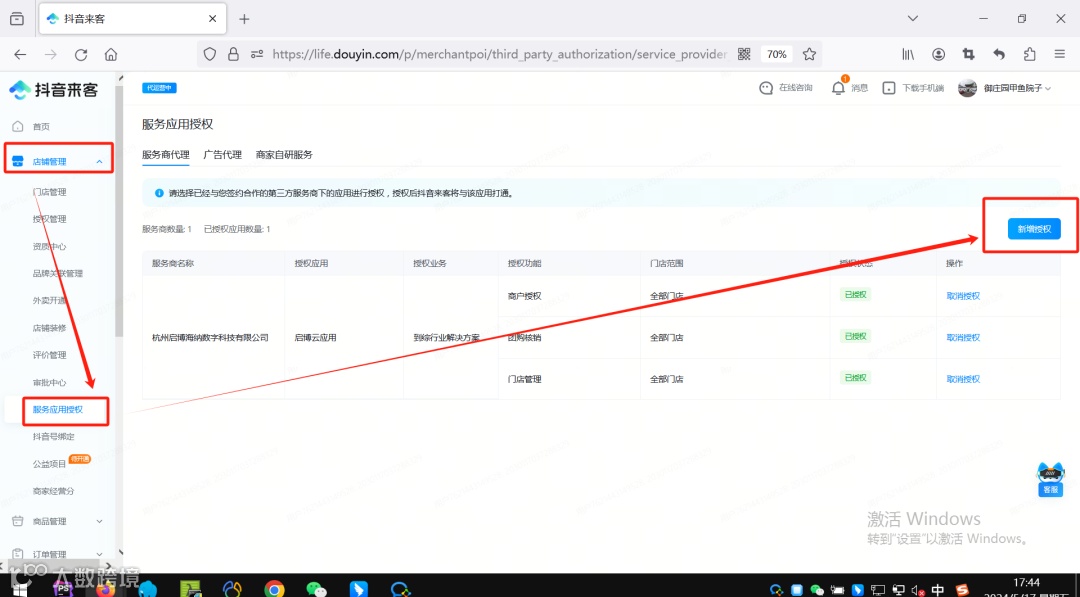Image resolution: width=1080 pixels, height=597 pixels.
Task: Open 在线咨询 chat icon in the header
Action: pos(766,88)
